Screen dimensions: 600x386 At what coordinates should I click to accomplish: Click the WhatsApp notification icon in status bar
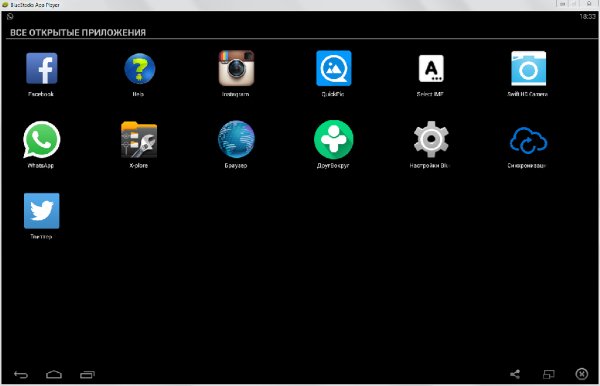click(10, 16)
